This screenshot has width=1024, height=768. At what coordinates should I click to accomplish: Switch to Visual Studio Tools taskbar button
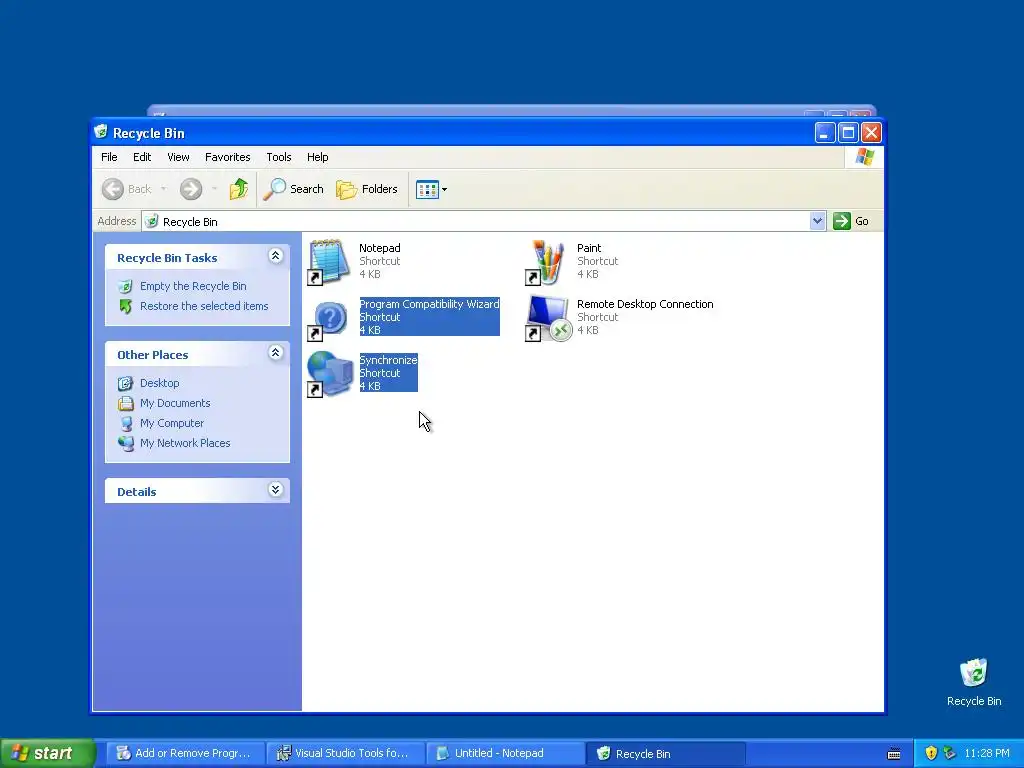pyautogui.click(x=345, y=754)
